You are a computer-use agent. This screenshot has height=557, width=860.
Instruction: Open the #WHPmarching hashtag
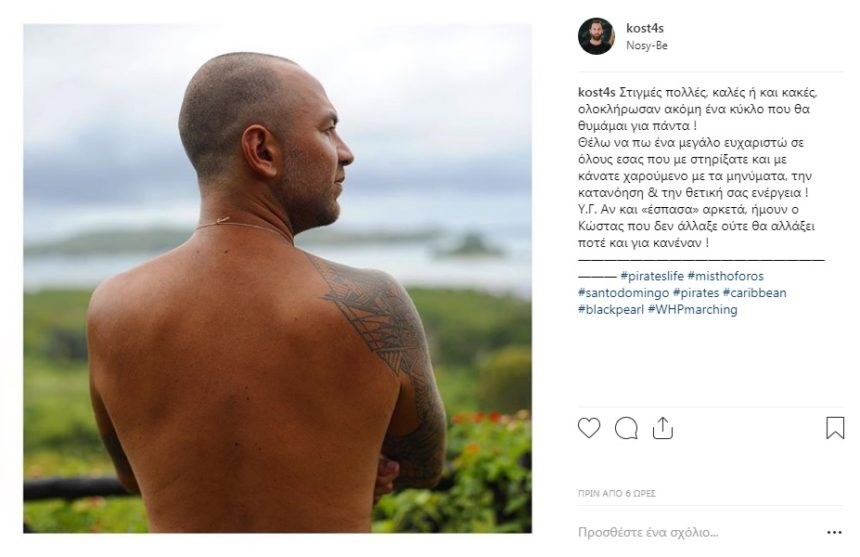(x=692, y=309)
